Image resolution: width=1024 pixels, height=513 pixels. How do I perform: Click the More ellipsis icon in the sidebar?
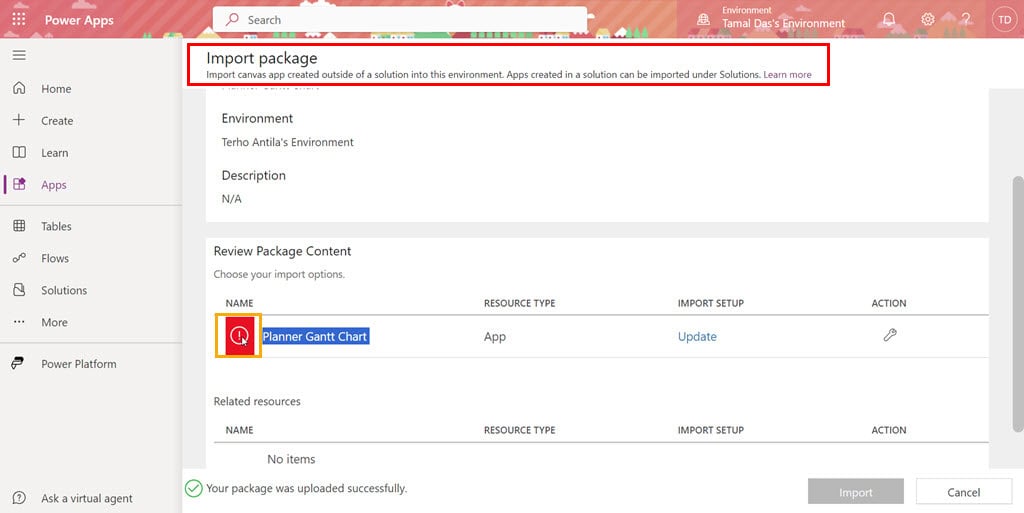(x=20, y=322)
